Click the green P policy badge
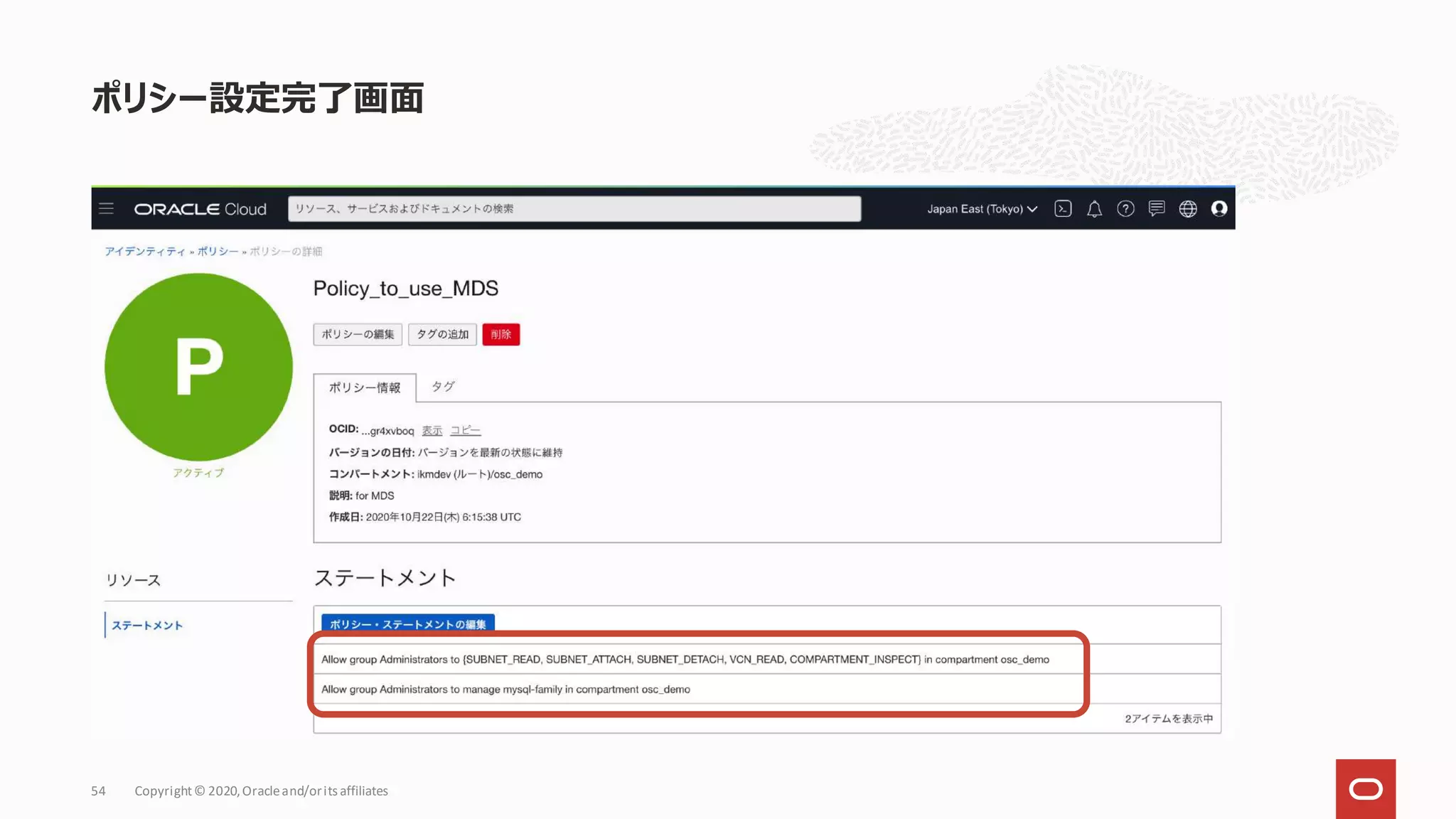The image size is (1456, 819). [x=198, y=367]
